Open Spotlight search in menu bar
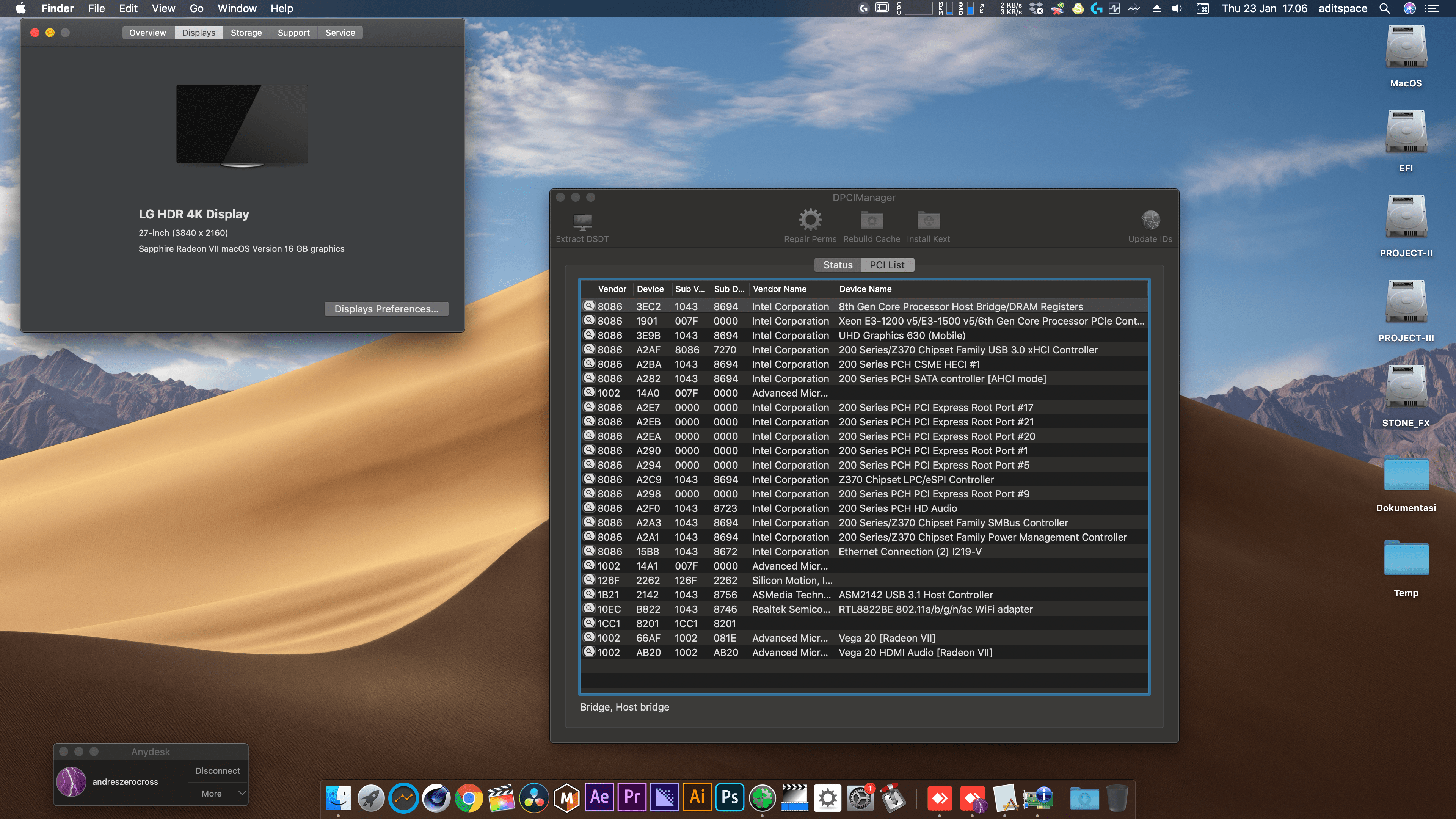This screenshot has height=819, width=1456. (1384, 8)
